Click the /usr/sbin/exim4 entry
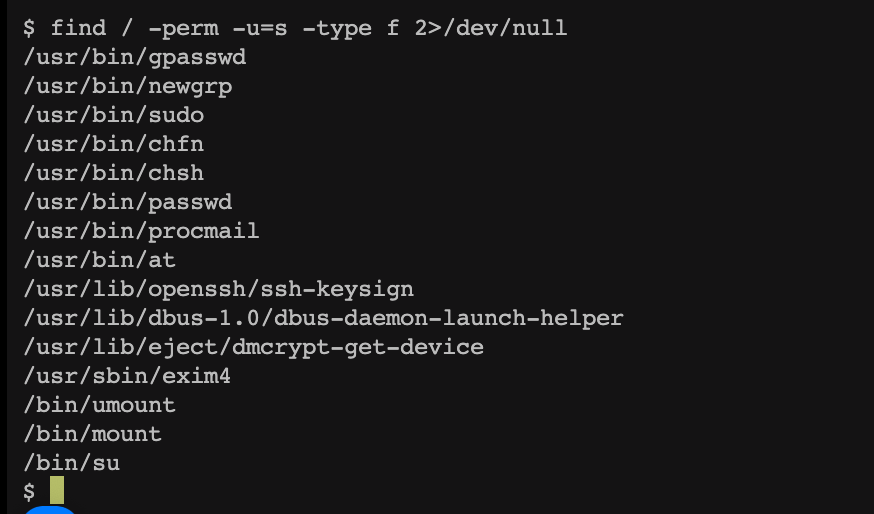This screenshot has height=514, width=874. [x=127, y=376]
